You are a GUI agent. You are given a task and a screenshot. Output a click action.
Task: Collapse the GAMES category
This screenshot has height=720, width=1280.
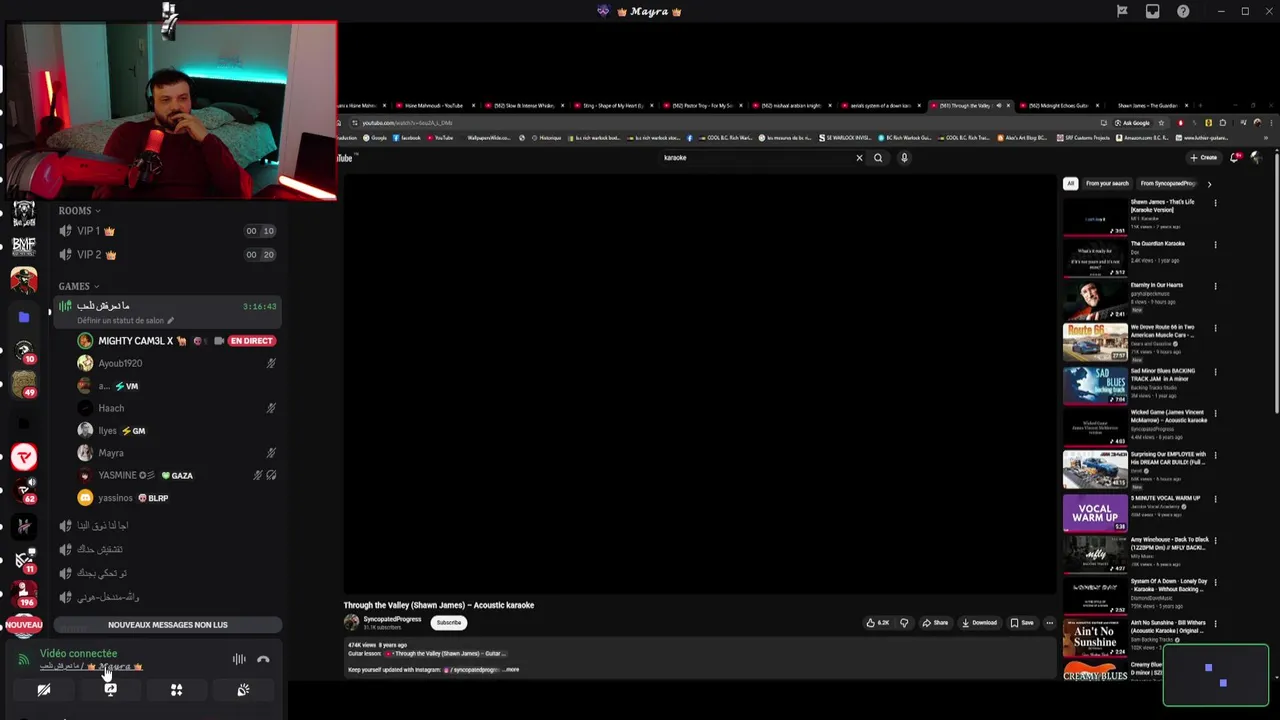(78, 286)
